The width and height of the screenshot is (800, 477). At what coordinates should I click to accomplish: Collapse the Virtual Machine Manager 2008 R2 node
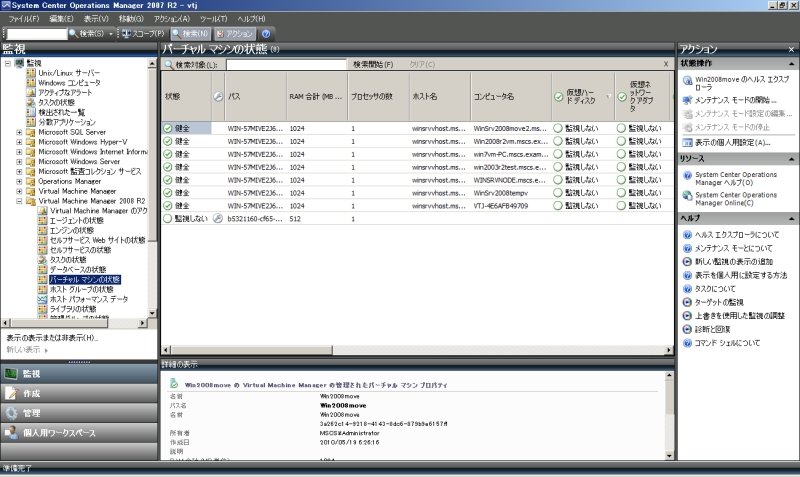19,201
